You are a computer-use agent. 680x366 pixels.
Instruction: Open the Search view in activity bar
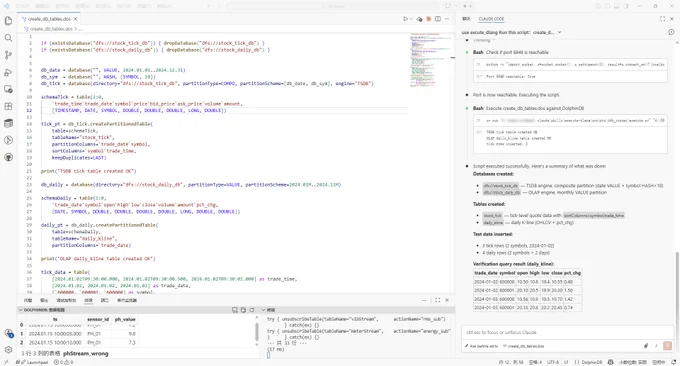tap(8, 38)
